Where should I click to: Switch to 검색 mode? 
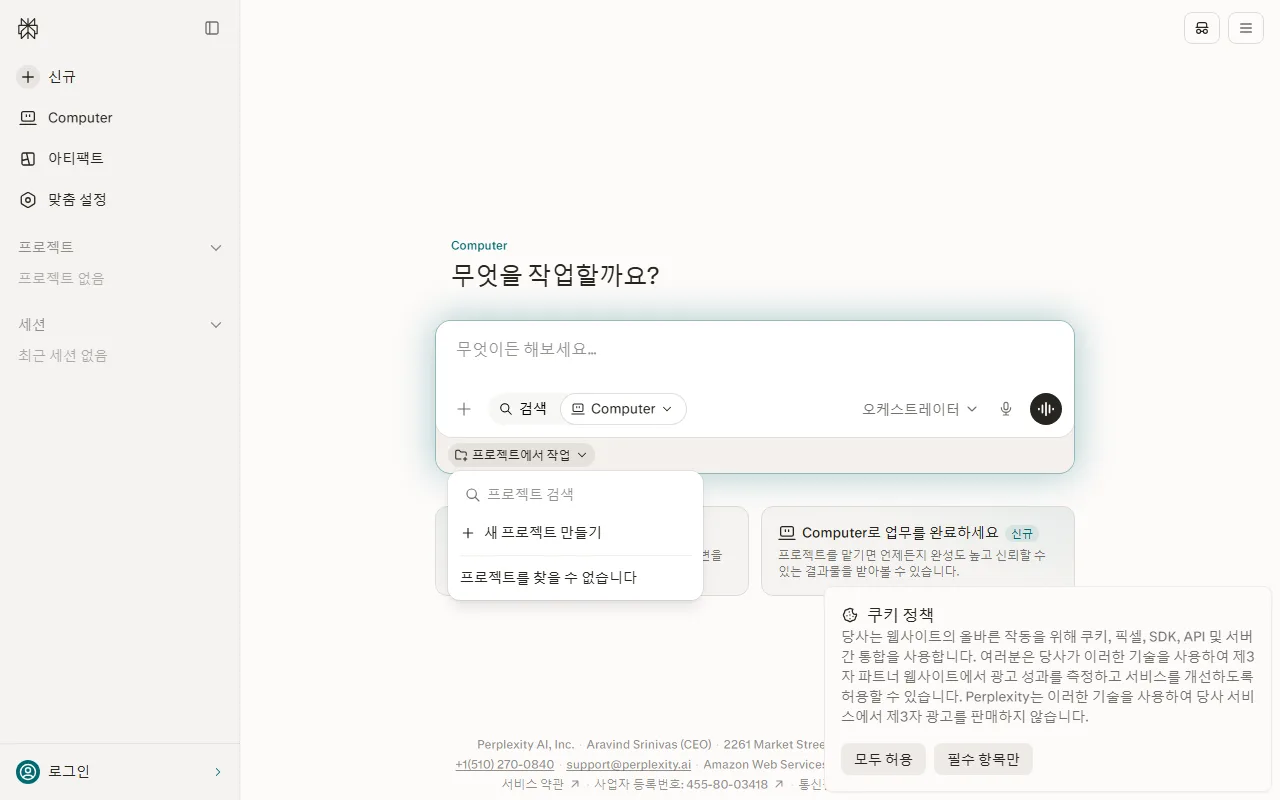point(523,409)
